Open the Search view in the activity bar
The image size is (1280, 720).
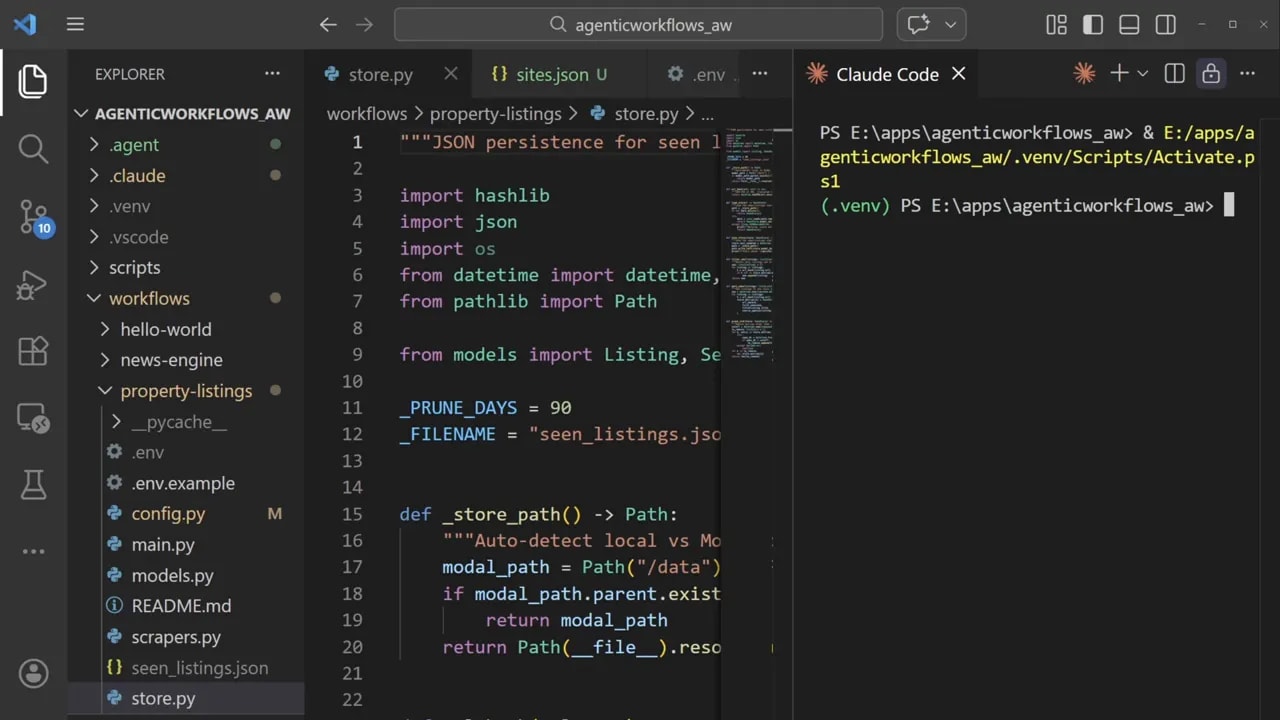[33, 148]
